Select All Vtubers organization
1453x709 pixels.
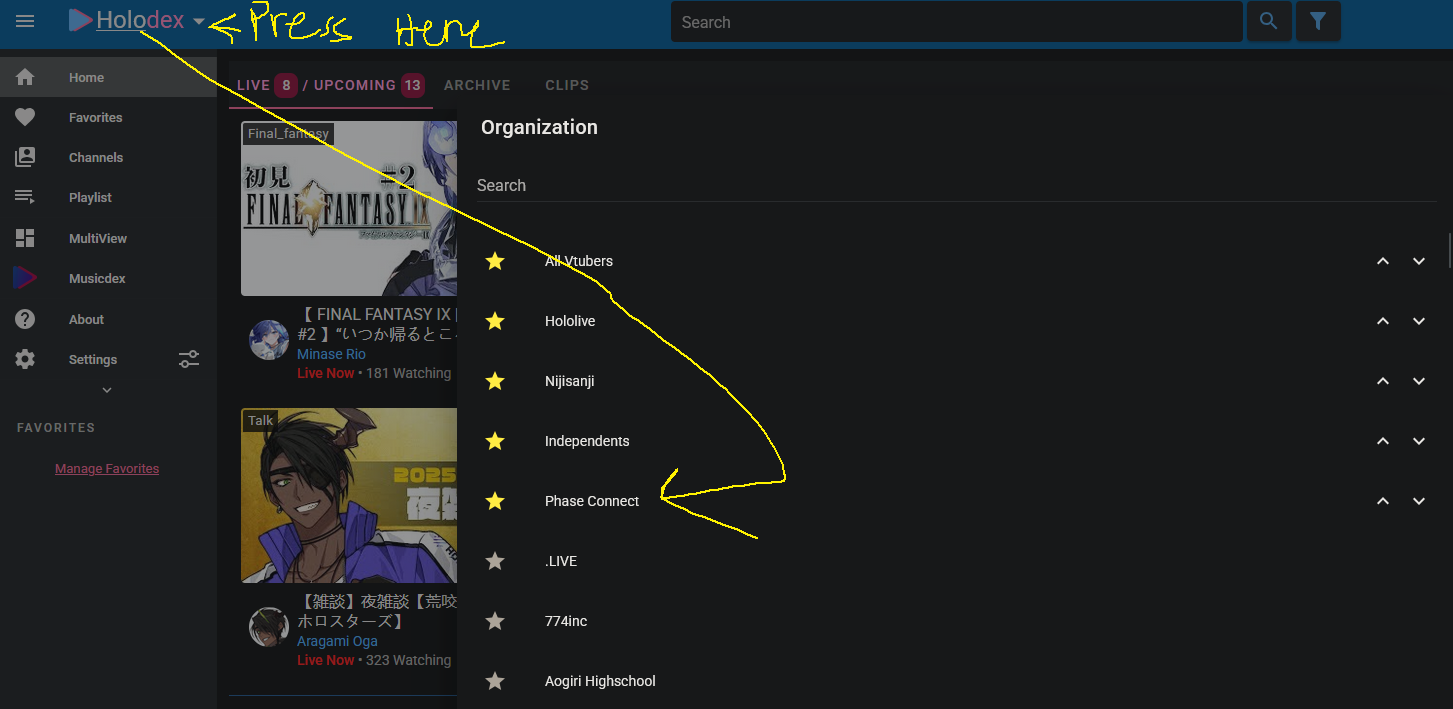579,261
